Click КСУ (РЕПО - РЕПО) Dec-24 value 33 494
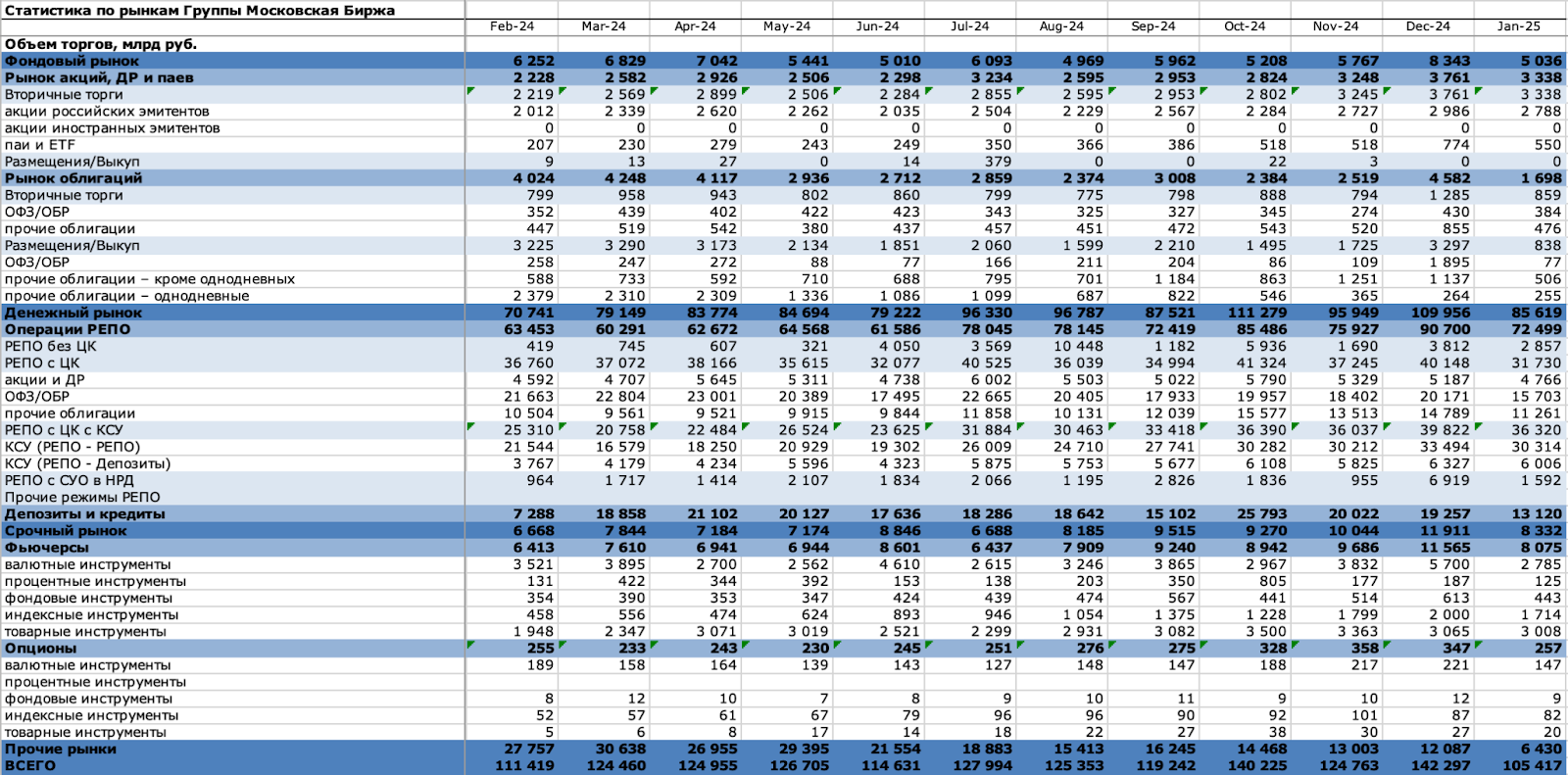 pyautogui.click(x=1445, y=447)
